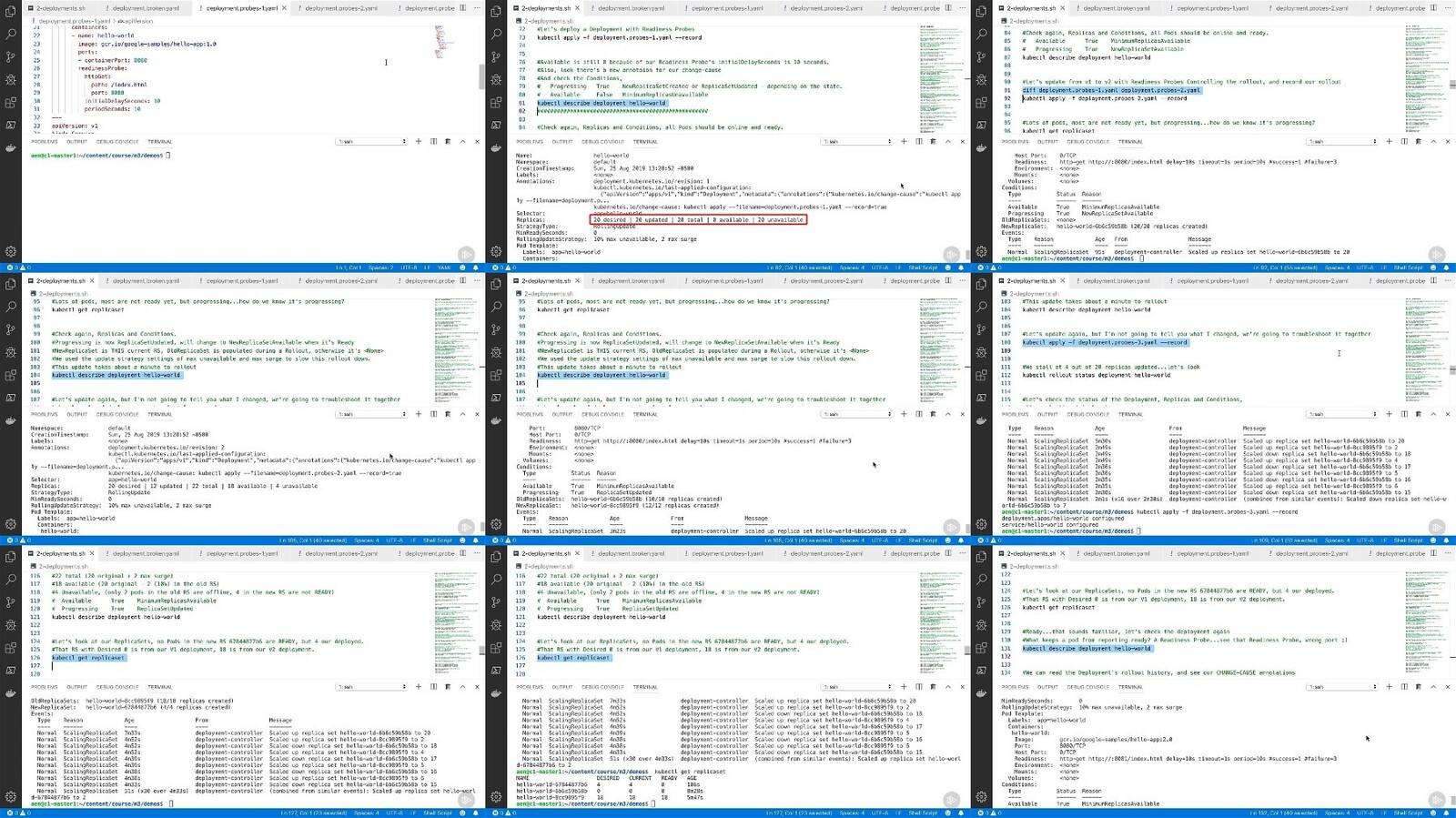Select OUTPUT panel tab in red-boxed Replicas frame

coord(562,141)
